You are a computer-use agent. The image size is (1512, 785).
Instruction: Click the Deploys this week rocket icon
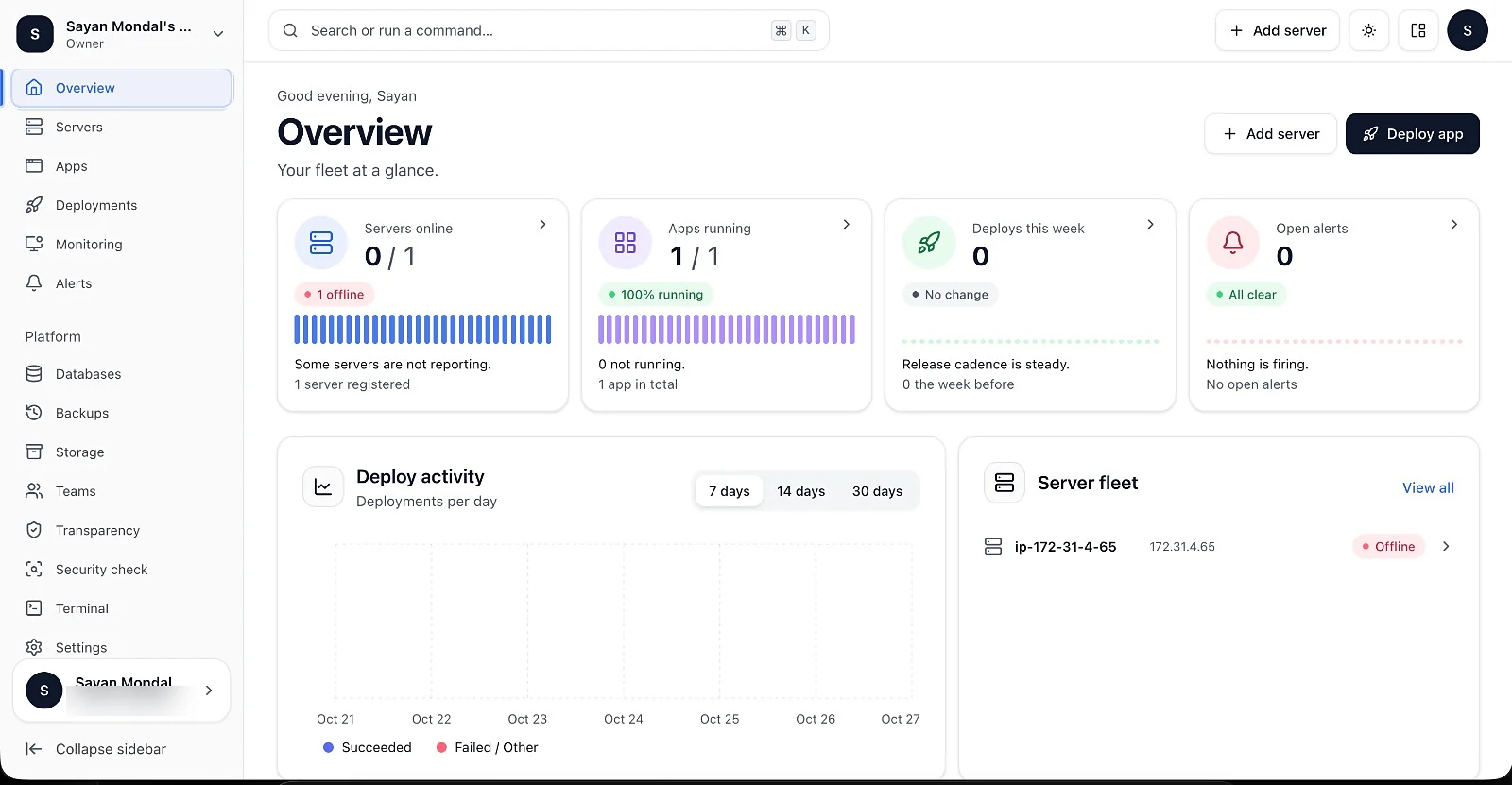(929, 243)
